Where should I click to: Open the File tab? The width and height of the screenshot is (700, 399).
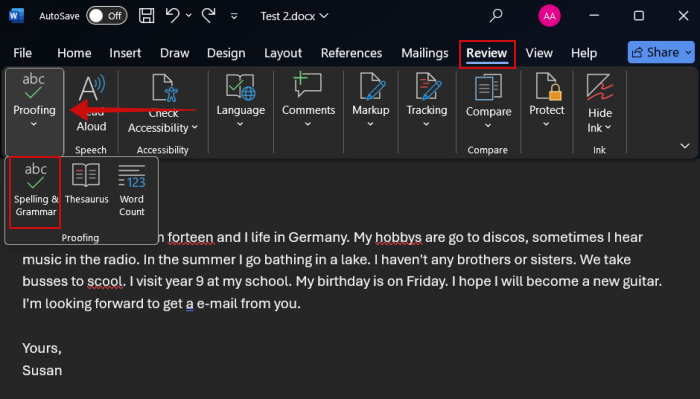(x=22, y=53)
